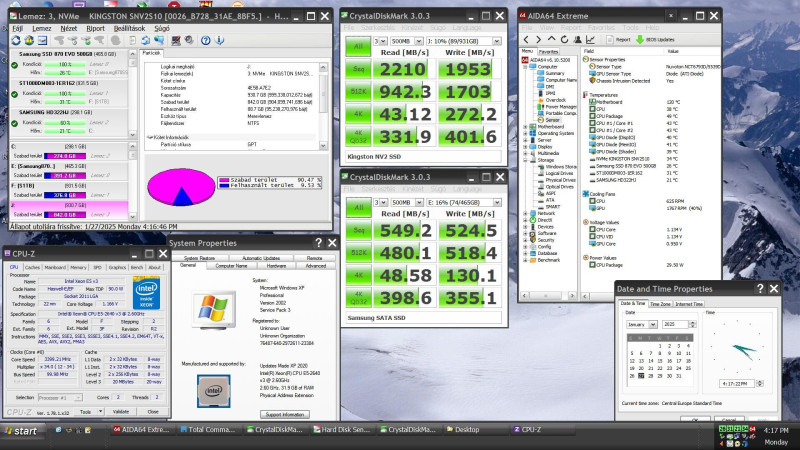The height and width of the screenshot is (450, 800).
Task: Click All button in Kingston NV2 CrystalDiskMark
Action: 358,46
